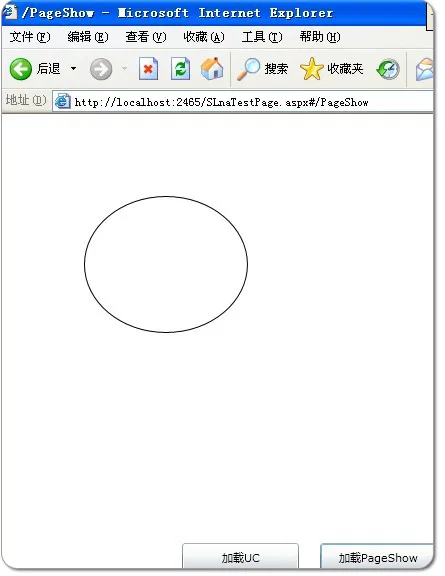This screenshot has width=445, height=576.
Task: Open the 文件(F) menu
Action: point(30,37)
